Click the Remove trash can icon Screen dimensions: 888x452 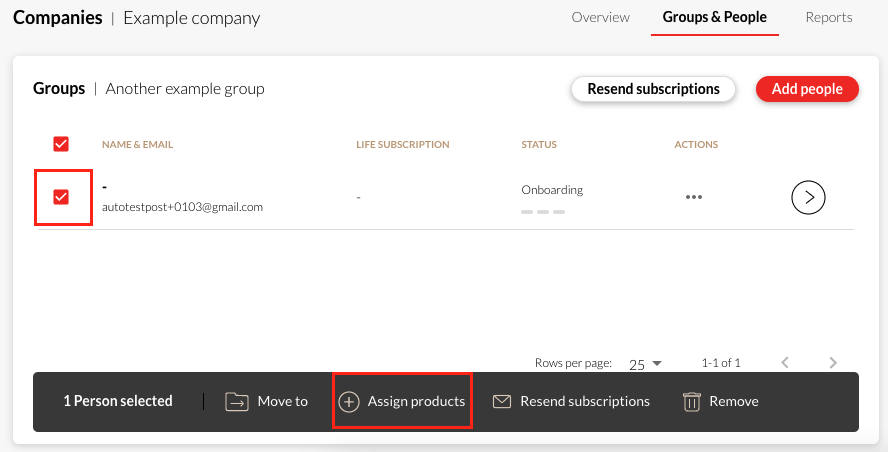tap(691, 401)
